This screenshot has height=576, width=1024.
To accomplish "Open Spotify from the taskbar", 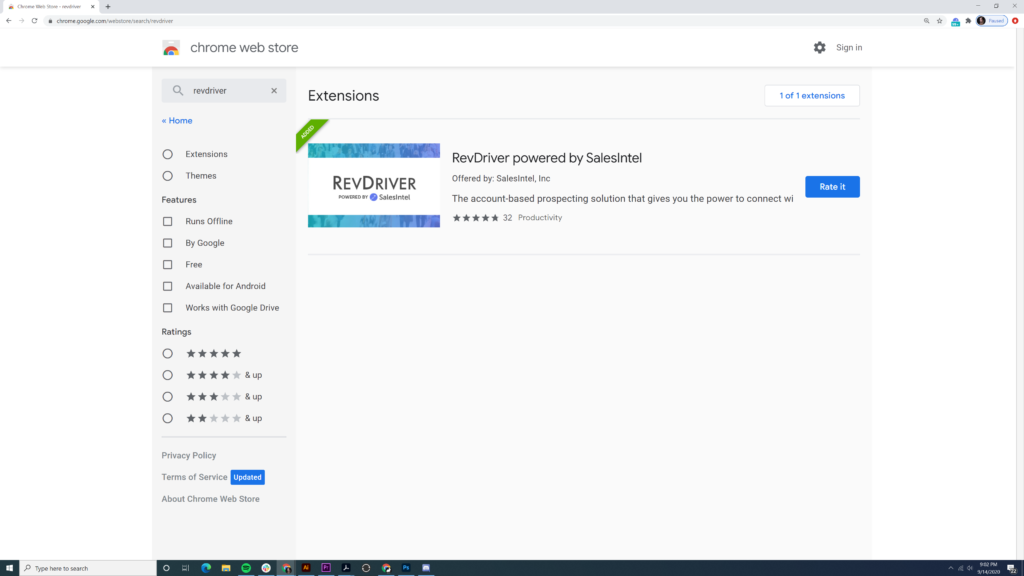I will pyautogui.click(x=246, y=568).
